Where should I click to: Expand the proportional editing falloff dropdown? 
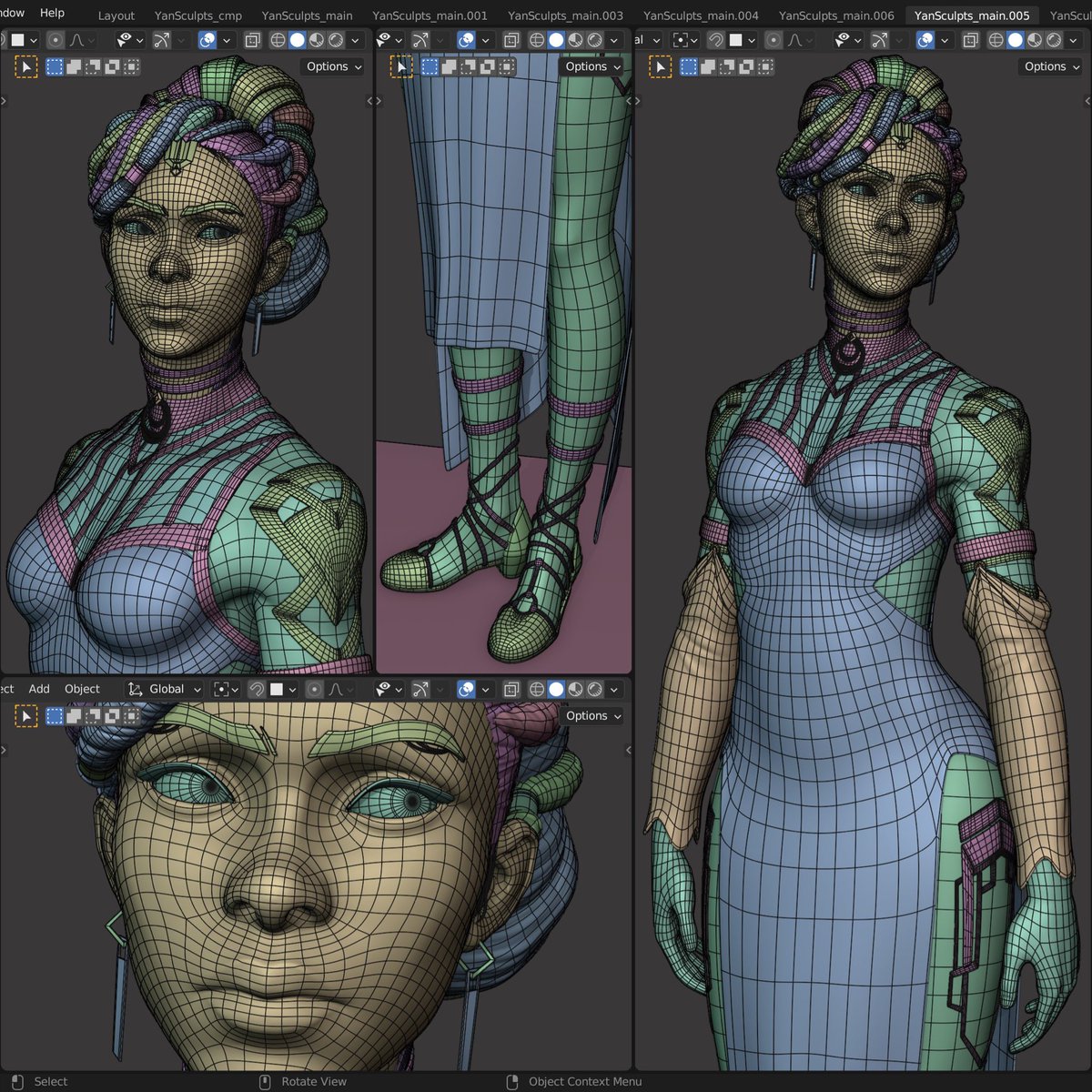click(350, 689)
